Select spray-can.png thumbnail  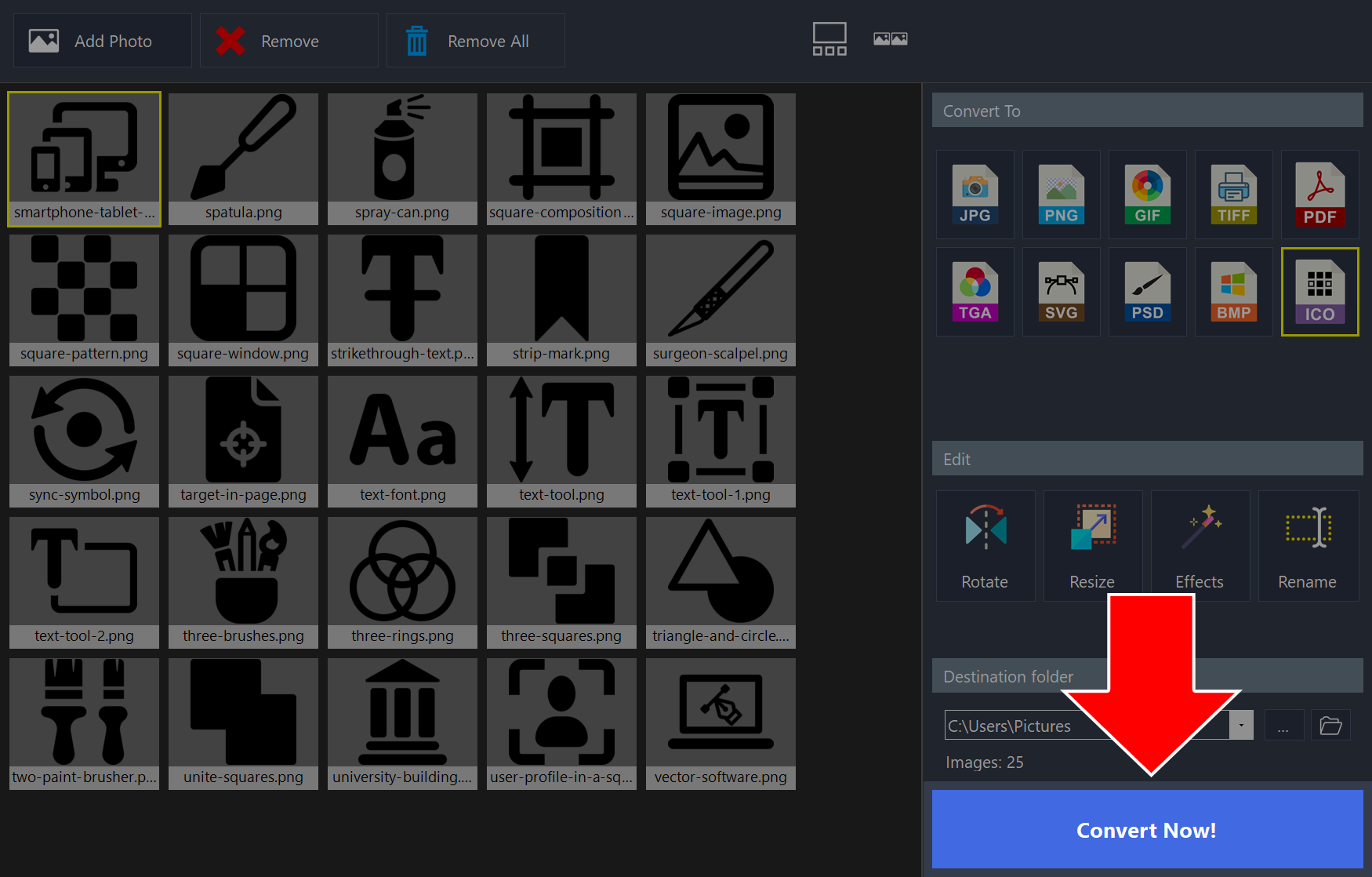click(x=402, y=159)
